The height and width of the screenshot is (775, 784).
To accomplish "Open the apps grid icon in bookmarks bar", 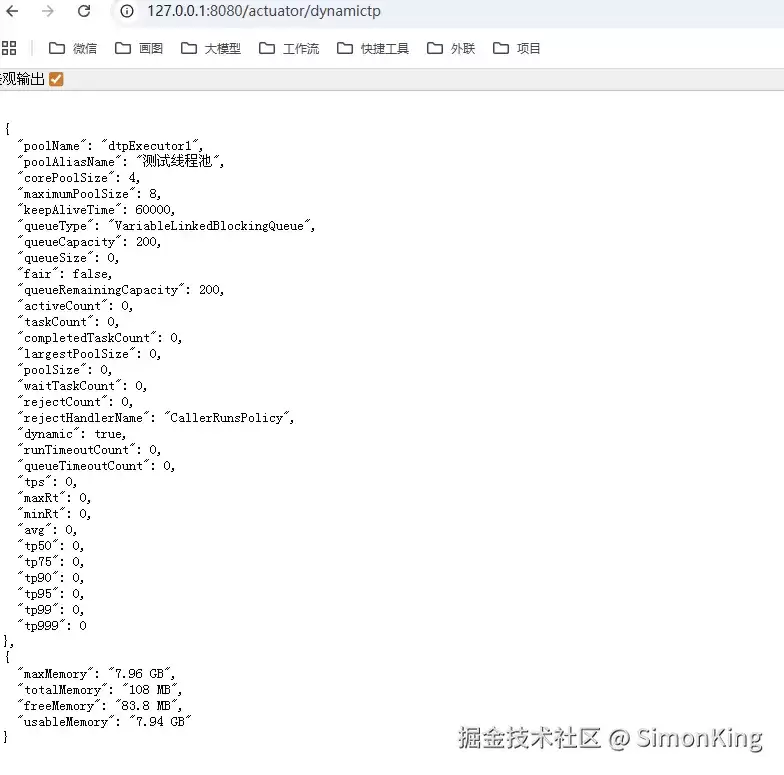I will 9,48.
